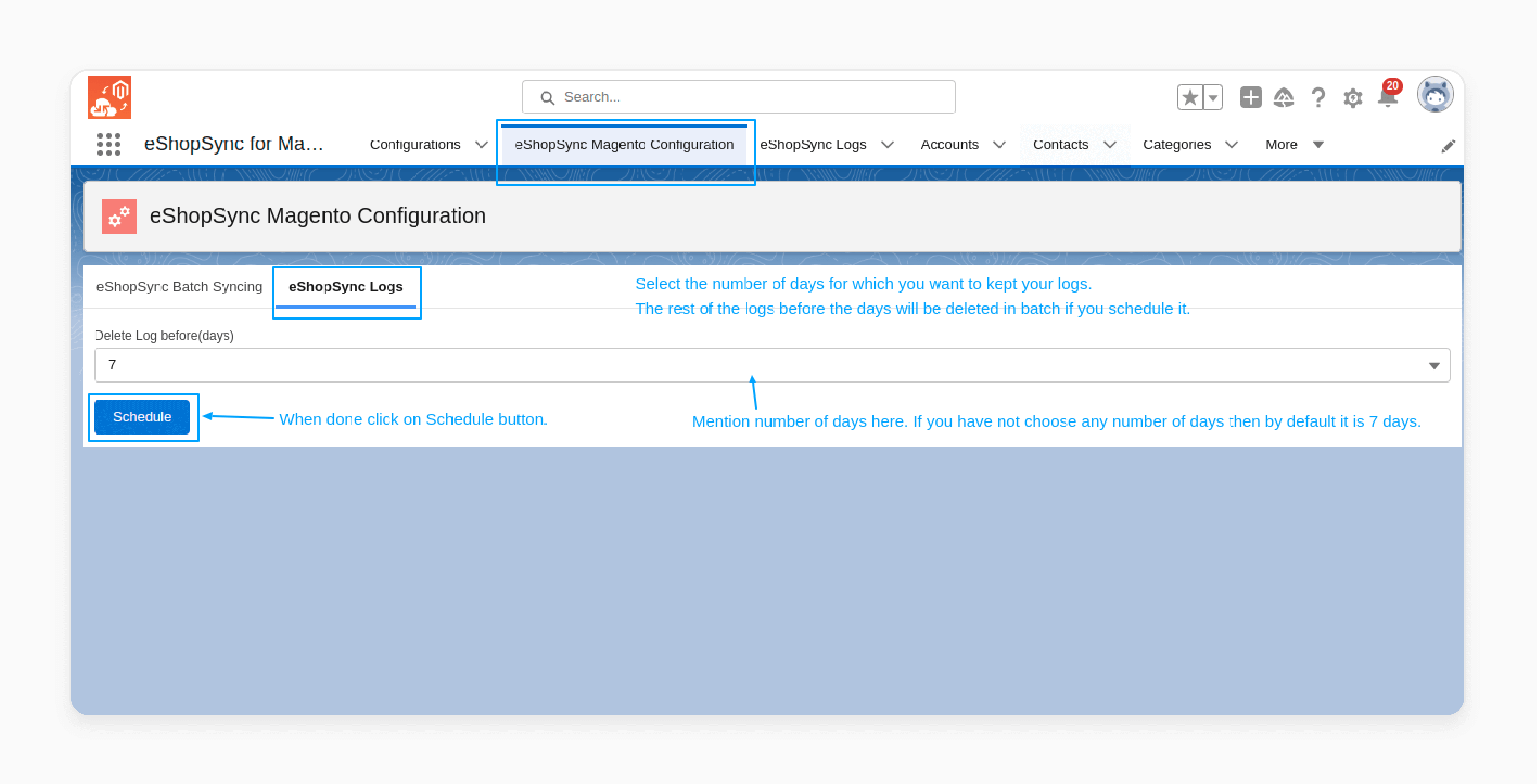Switch to the eShopSync Logs subtab
Viewport: 1537px width, 784px height.
[x=345, y=287]
